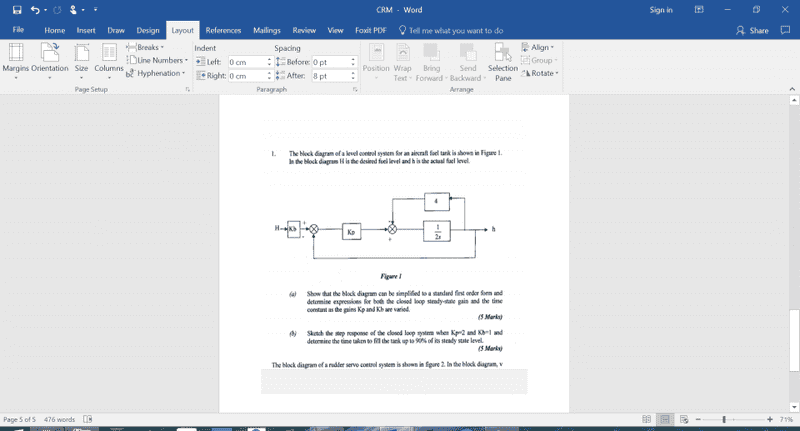The image size is (800, 431).
Task: Expand the Line Numbers dropdown
Action: pyautogui.click(x=157, y=60)
